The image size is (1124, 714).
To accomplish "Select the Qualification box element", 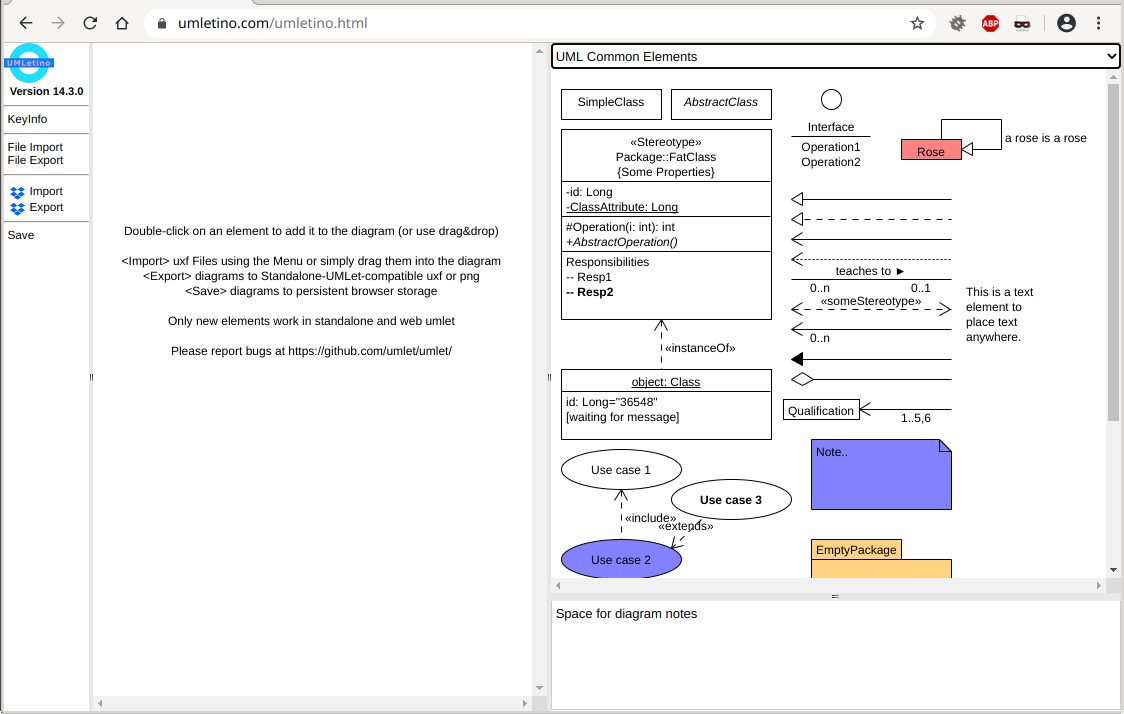I will coord(821,410).
